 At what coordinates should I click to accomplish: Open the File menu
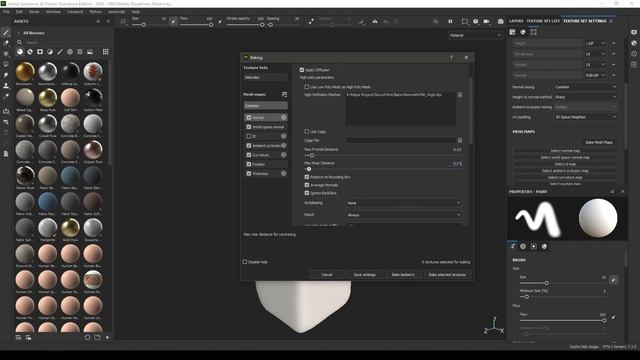[x=6, y=12]
